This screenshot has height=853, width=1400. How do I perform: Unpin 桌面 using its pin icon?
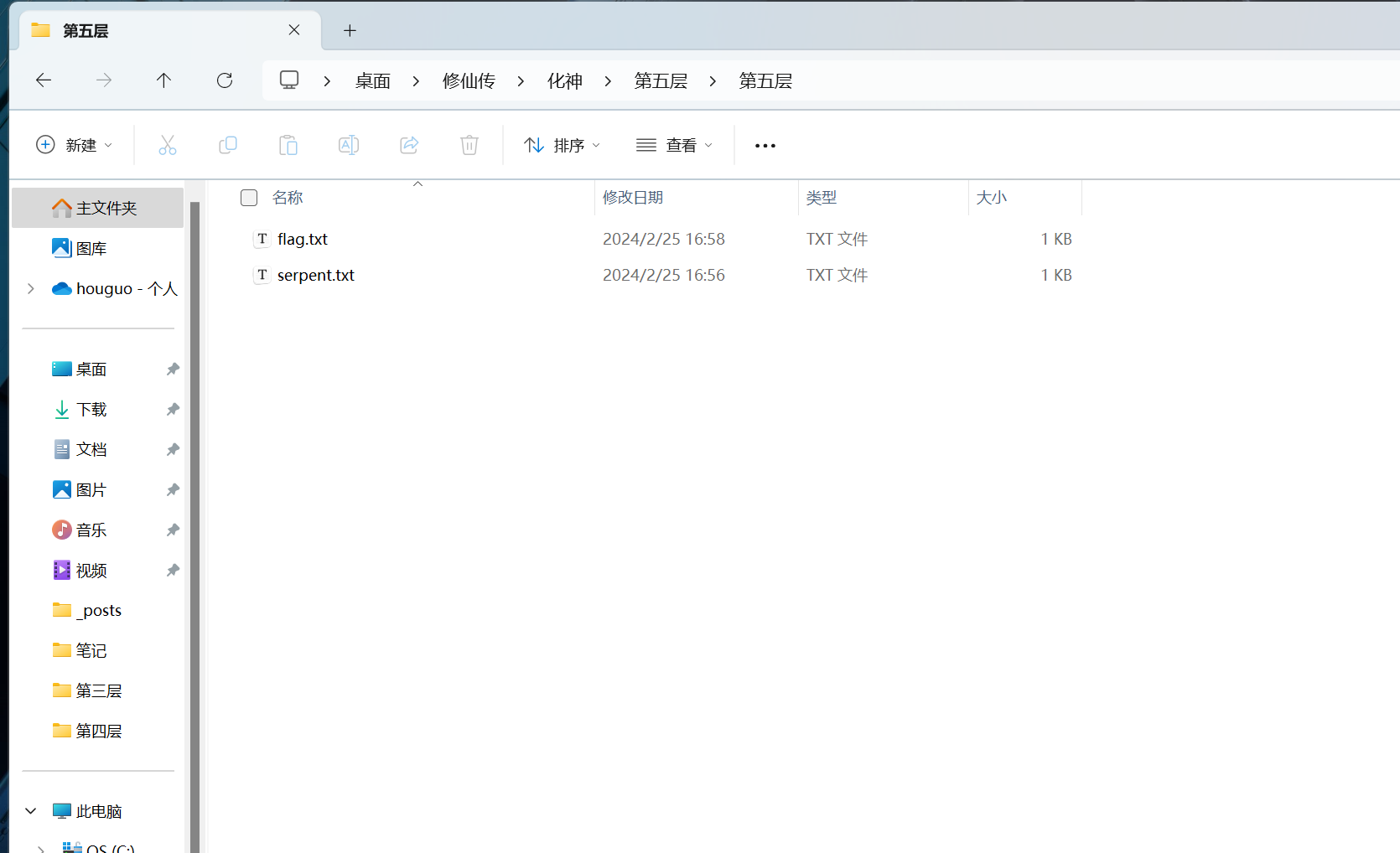tap(173, 369)
